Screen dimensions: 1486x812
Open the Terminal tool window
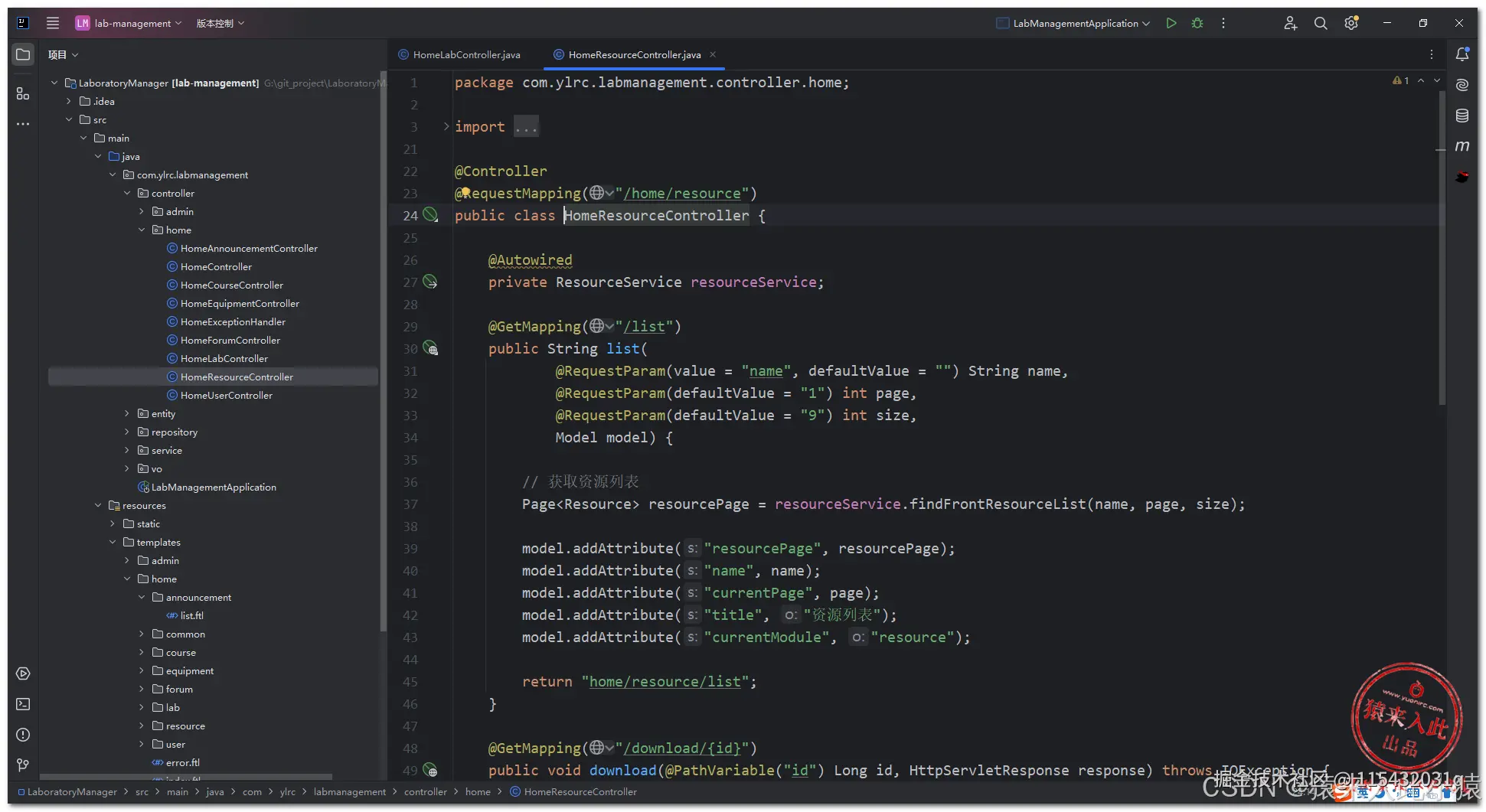(23, 704)
